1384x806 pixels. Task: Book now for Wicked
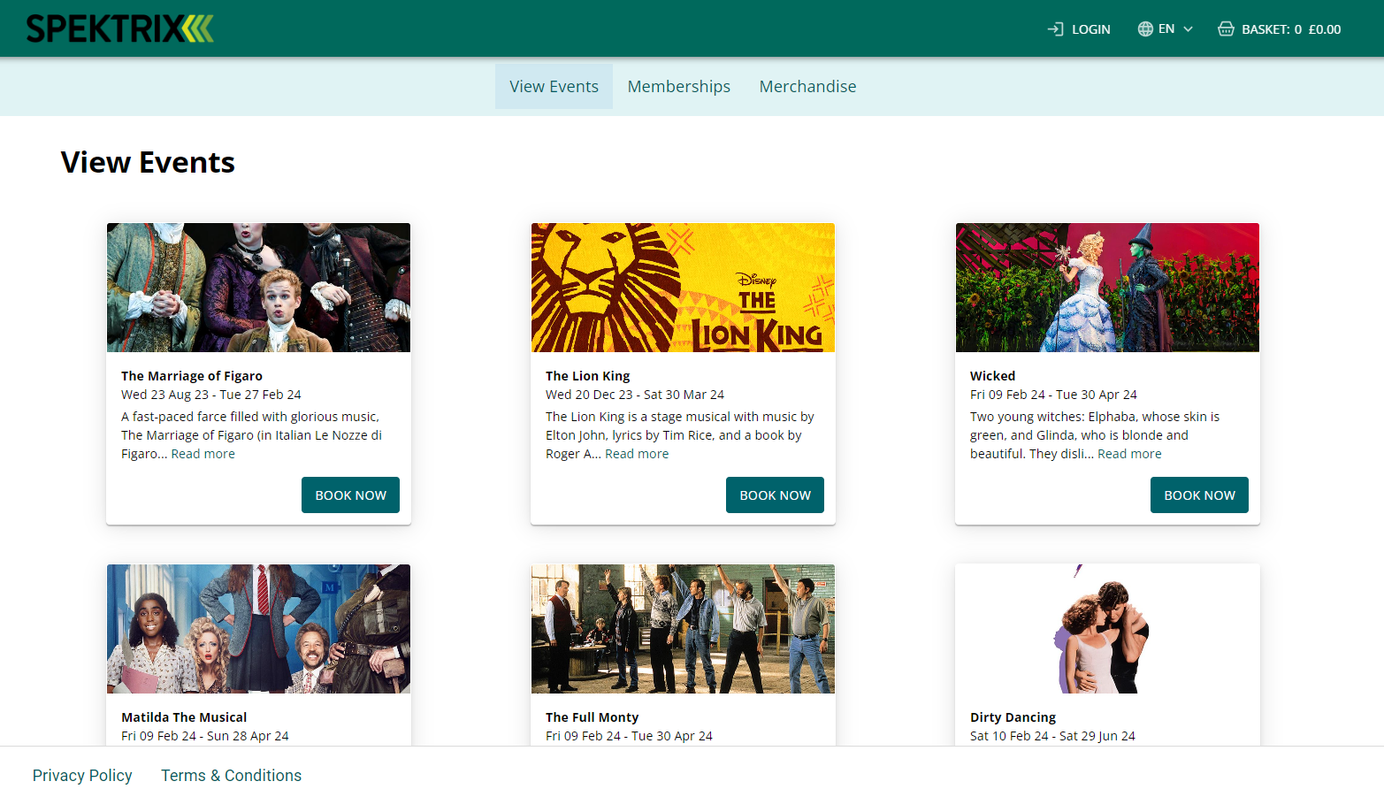click(1199, 495)
